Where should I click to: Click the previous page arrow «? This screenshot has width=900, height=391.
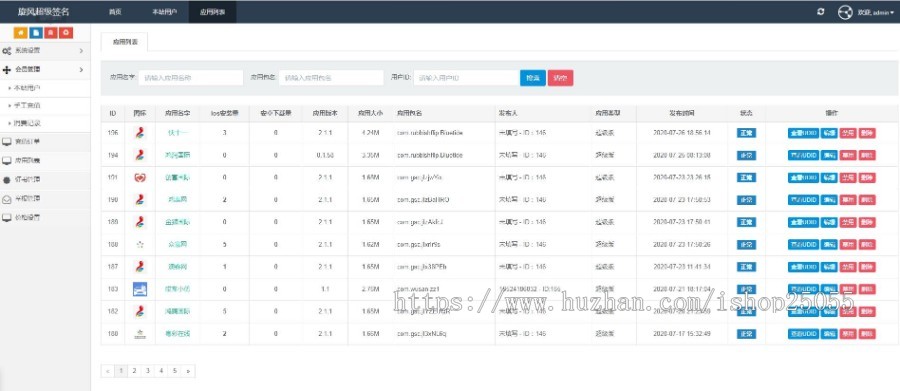click(x=107, y=371)
